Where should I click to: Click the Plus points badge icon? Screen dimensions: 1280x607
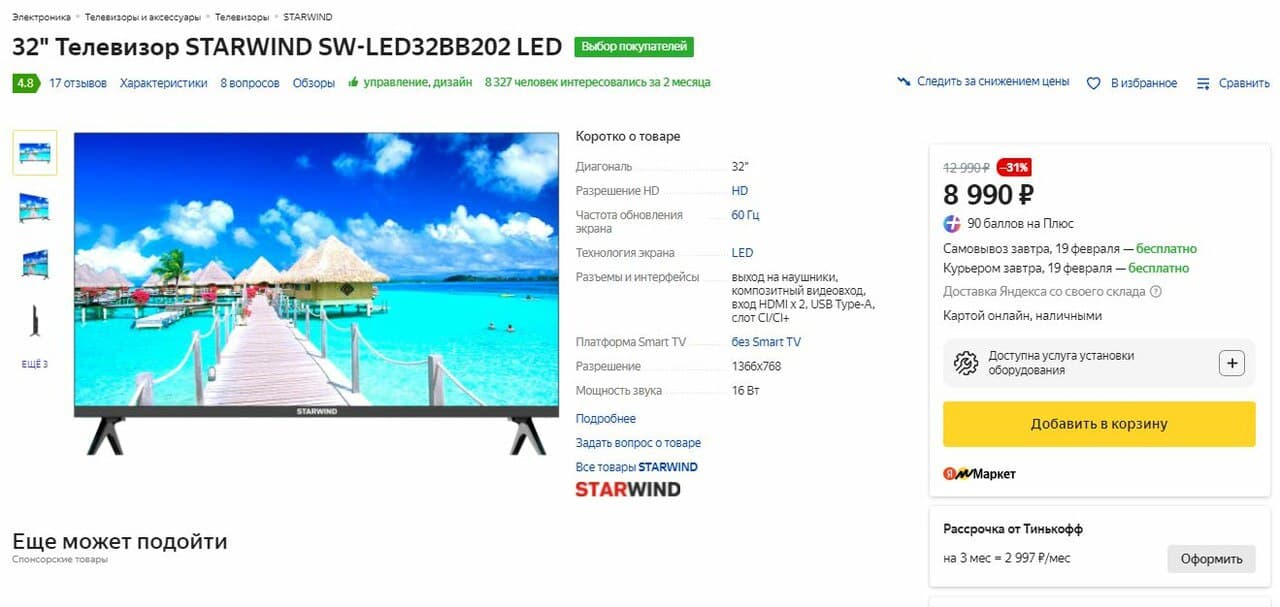click(952, 223)
